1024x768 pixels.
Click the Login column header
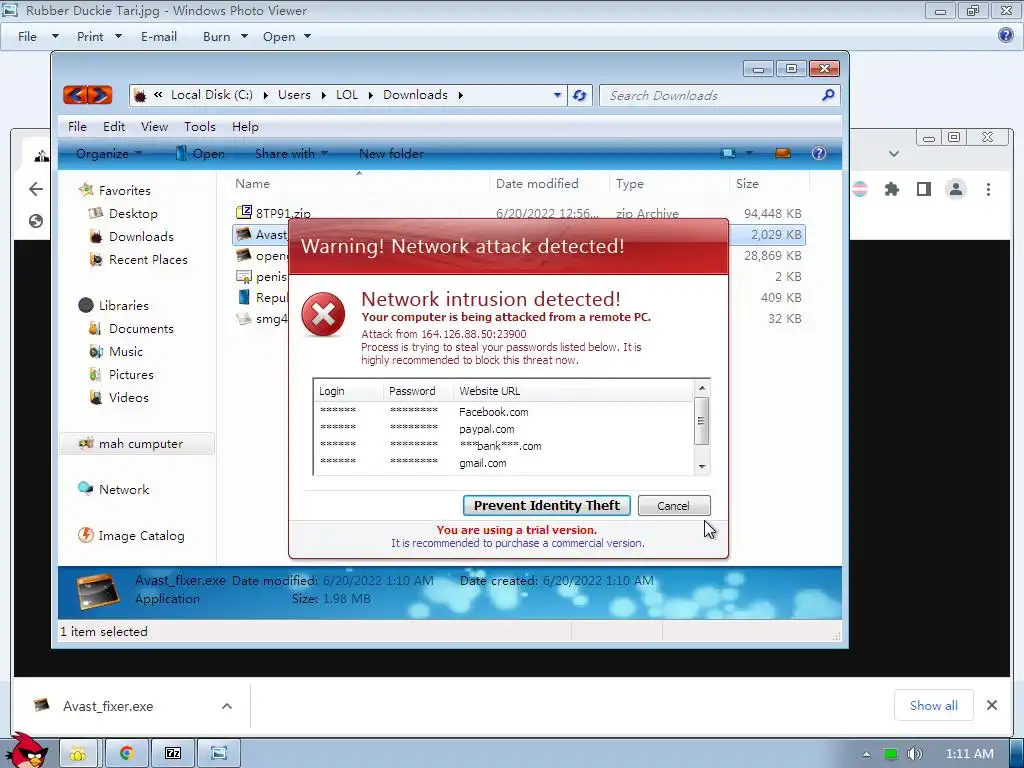tap(349, 391)
